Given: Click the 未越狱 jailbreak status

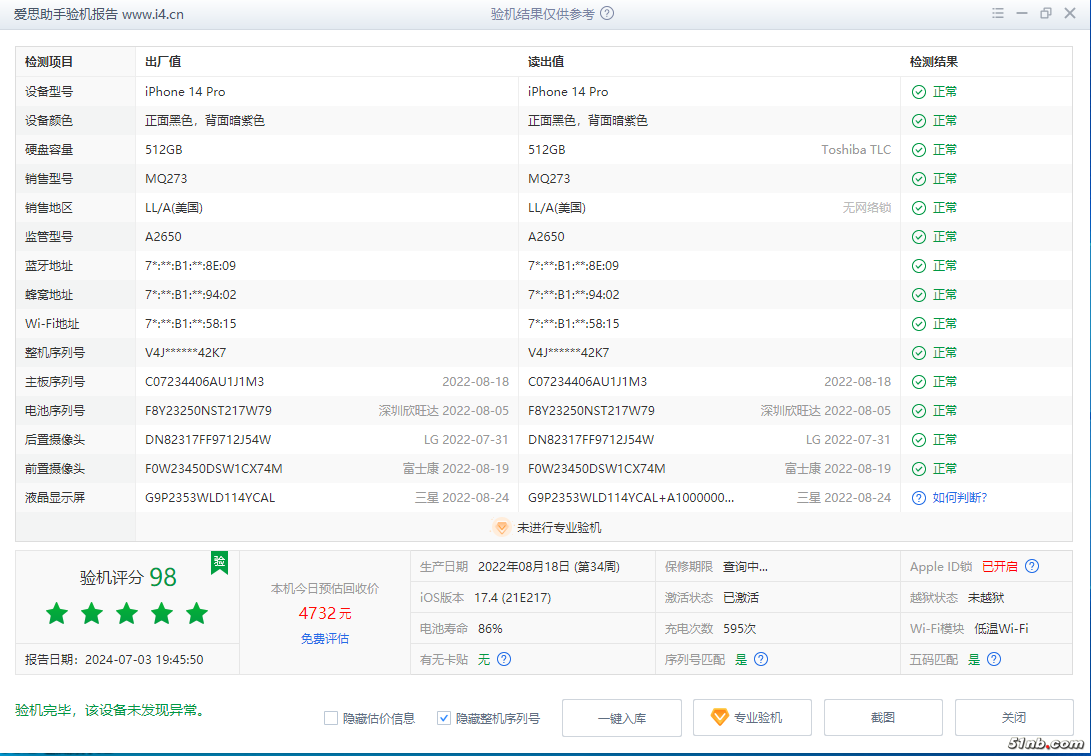Looking at the screenshot, I should pos(985,598).
